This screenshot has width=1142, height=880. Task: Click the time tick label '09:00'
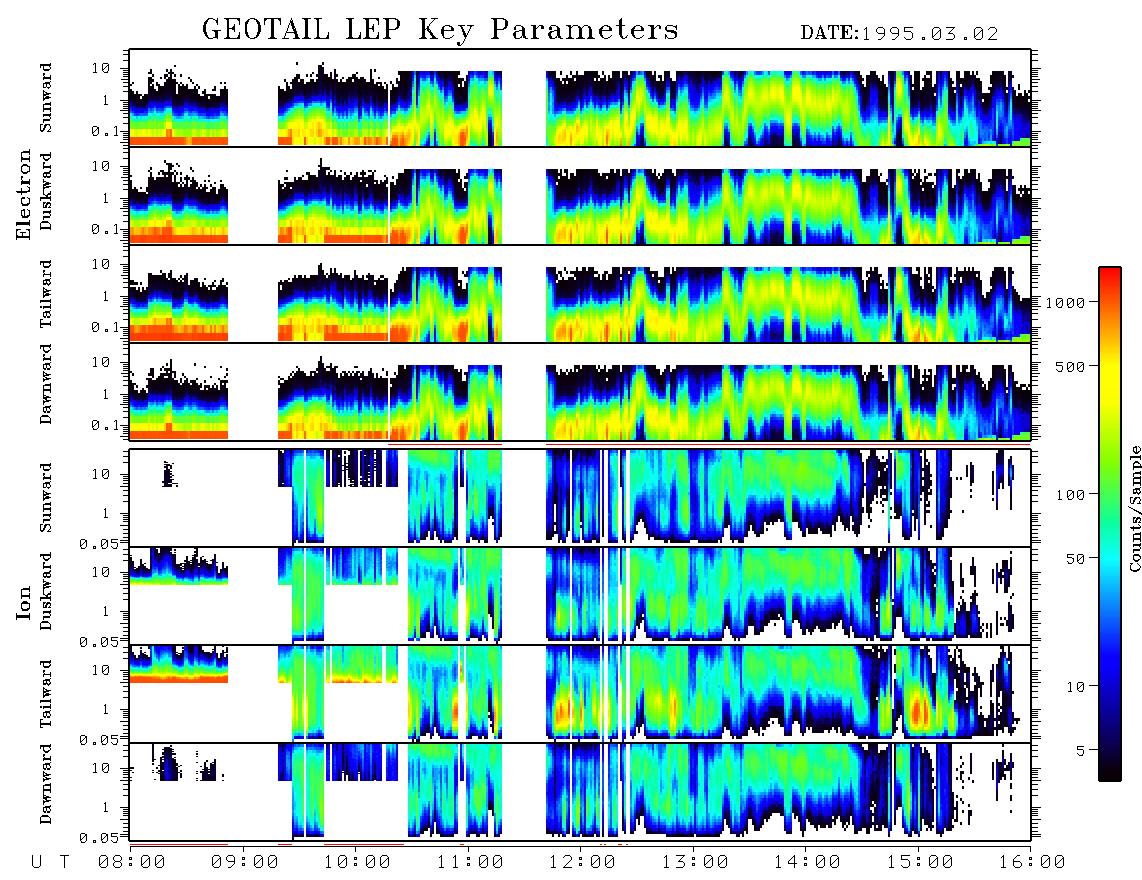[x=244, y=862]
